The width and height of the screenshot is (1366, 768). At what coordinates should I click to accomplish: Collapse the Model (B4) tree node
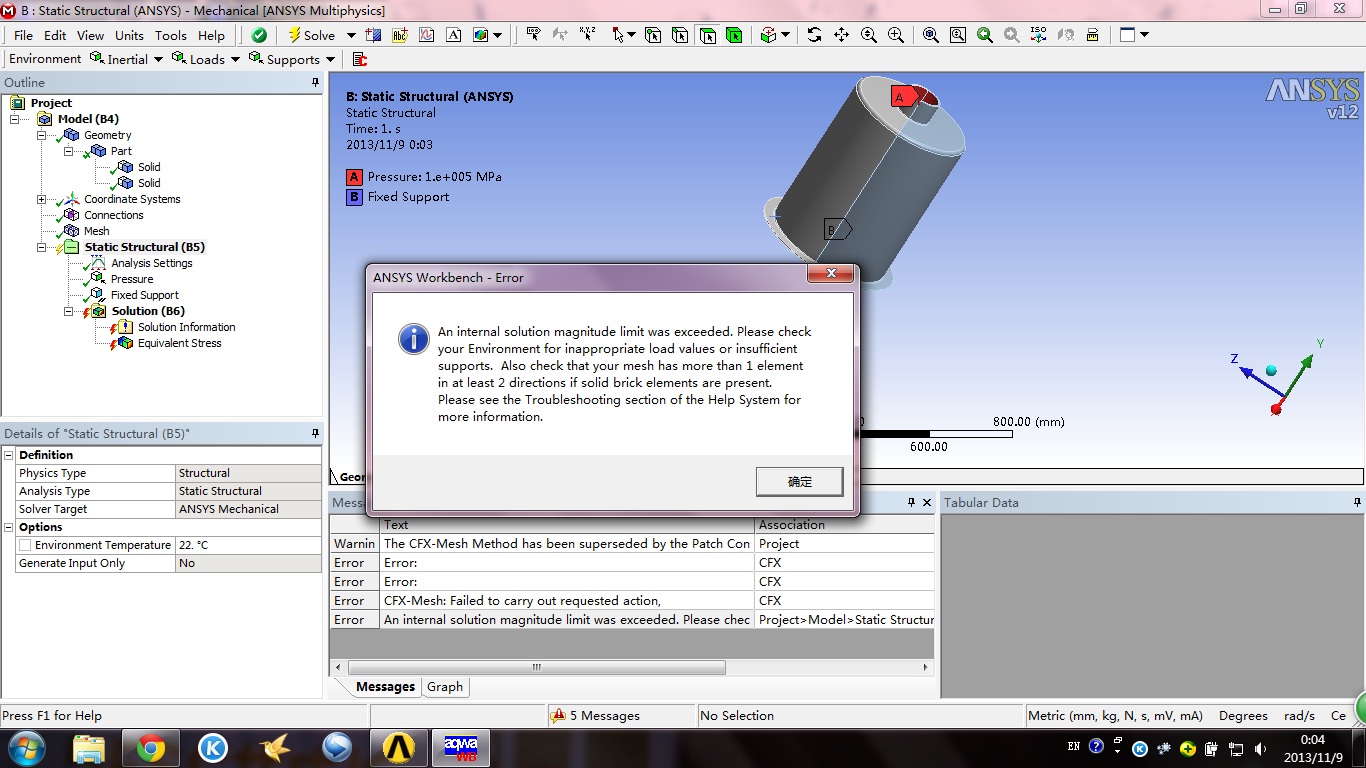[15, 119]
